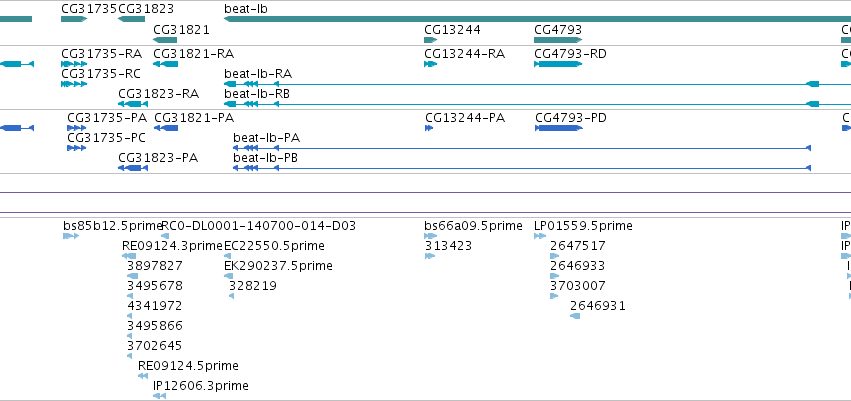Select the CG31823 gene glyph
The image size is (851, 401).
[x=131, y=19]
